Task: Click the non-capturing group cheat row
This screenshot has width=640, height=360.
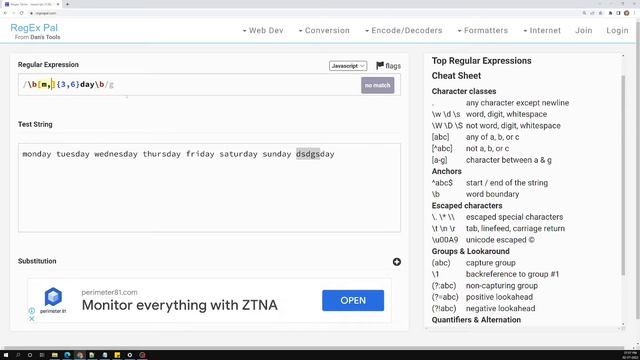Action: (x=485, y=286)
